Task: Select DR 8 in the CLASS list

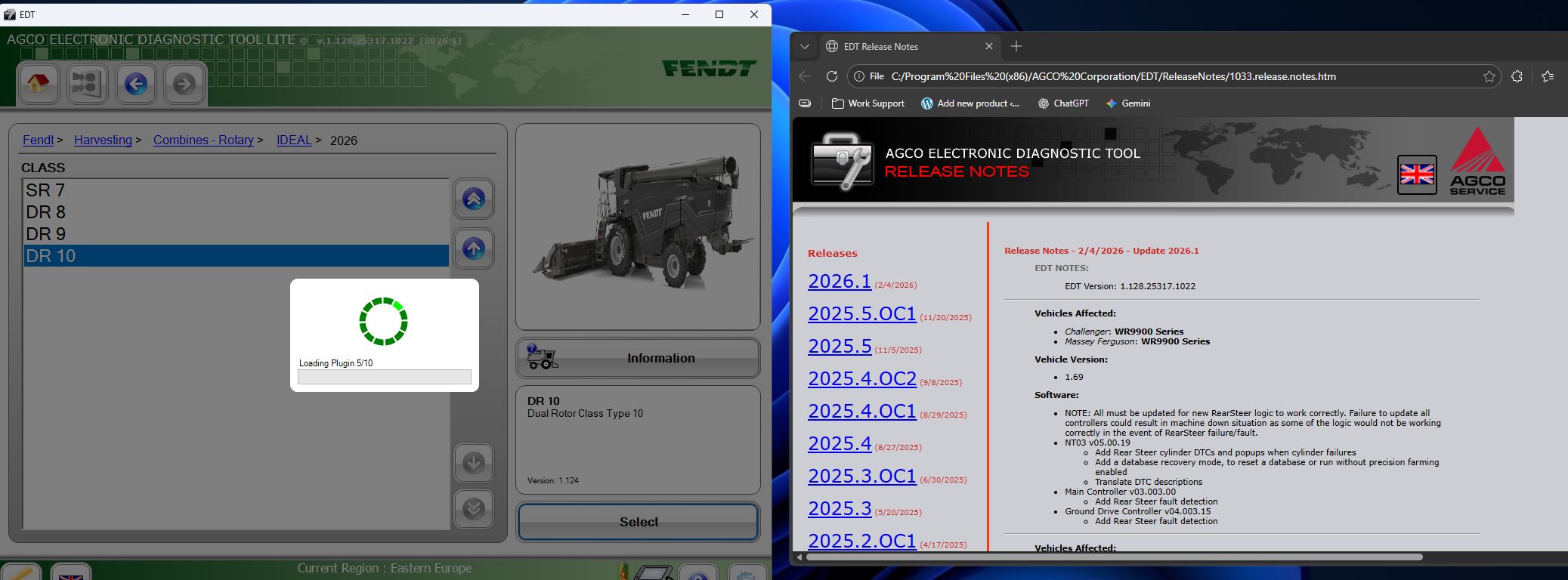Action: coord(237,212)
